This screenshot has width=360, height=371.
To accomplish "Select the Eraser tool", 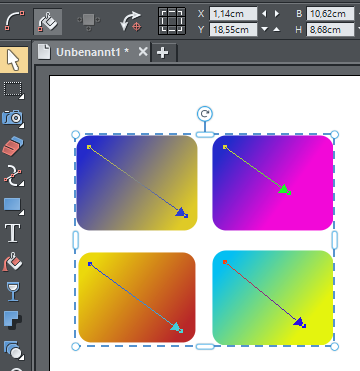I will (x=13, y=146).
